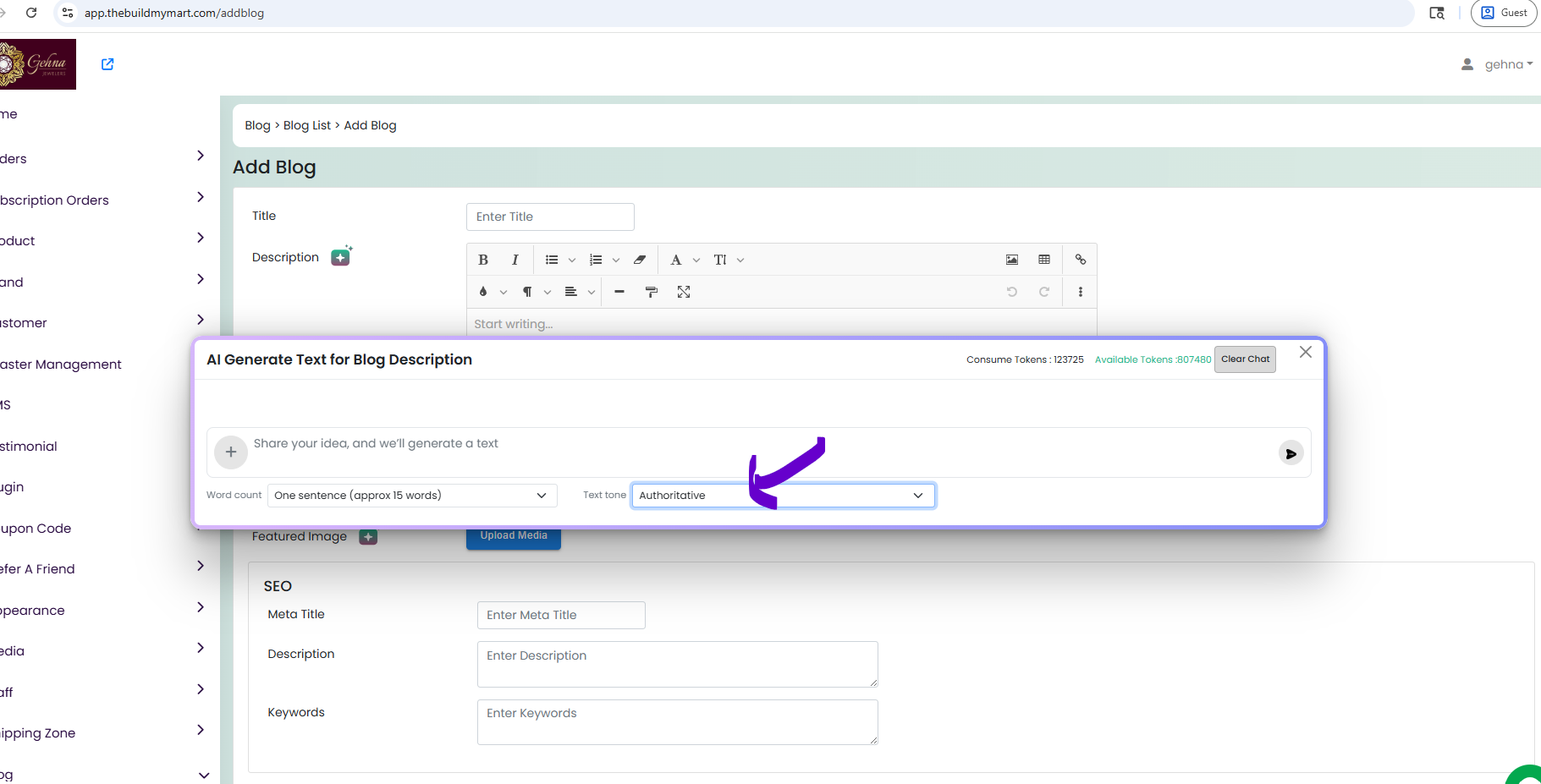Open Shipping Zone sidebar item
The height and width of the screenshot is (784, 1541).
38,733
